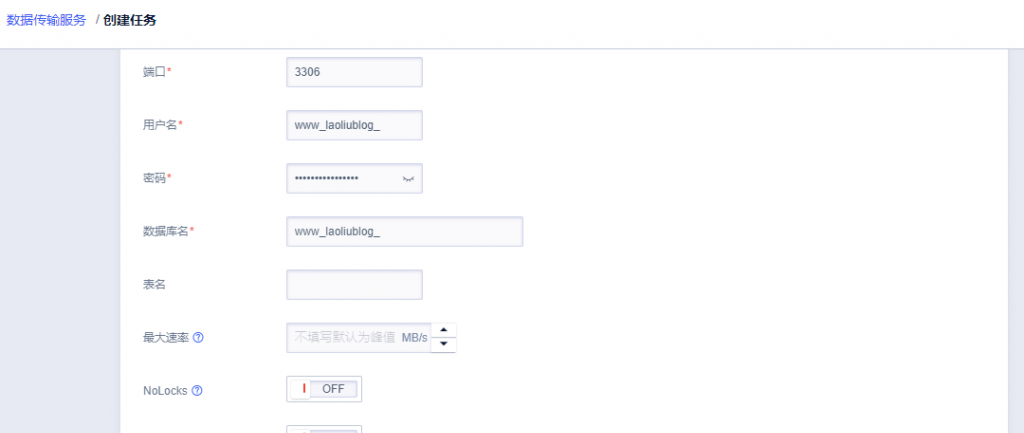Select the 创建任务 breadcrumb title
Viewport: 1024px width, 433px height.
pos(130,20)
